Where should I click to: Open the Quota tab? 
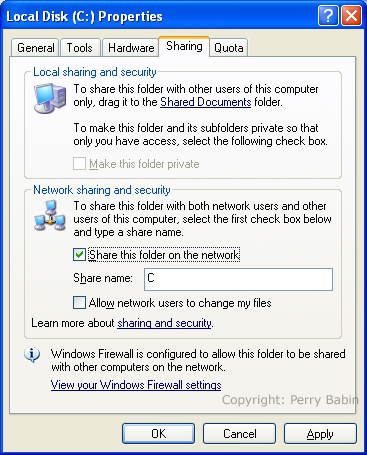pyautogui.click(x=229, y=48)
